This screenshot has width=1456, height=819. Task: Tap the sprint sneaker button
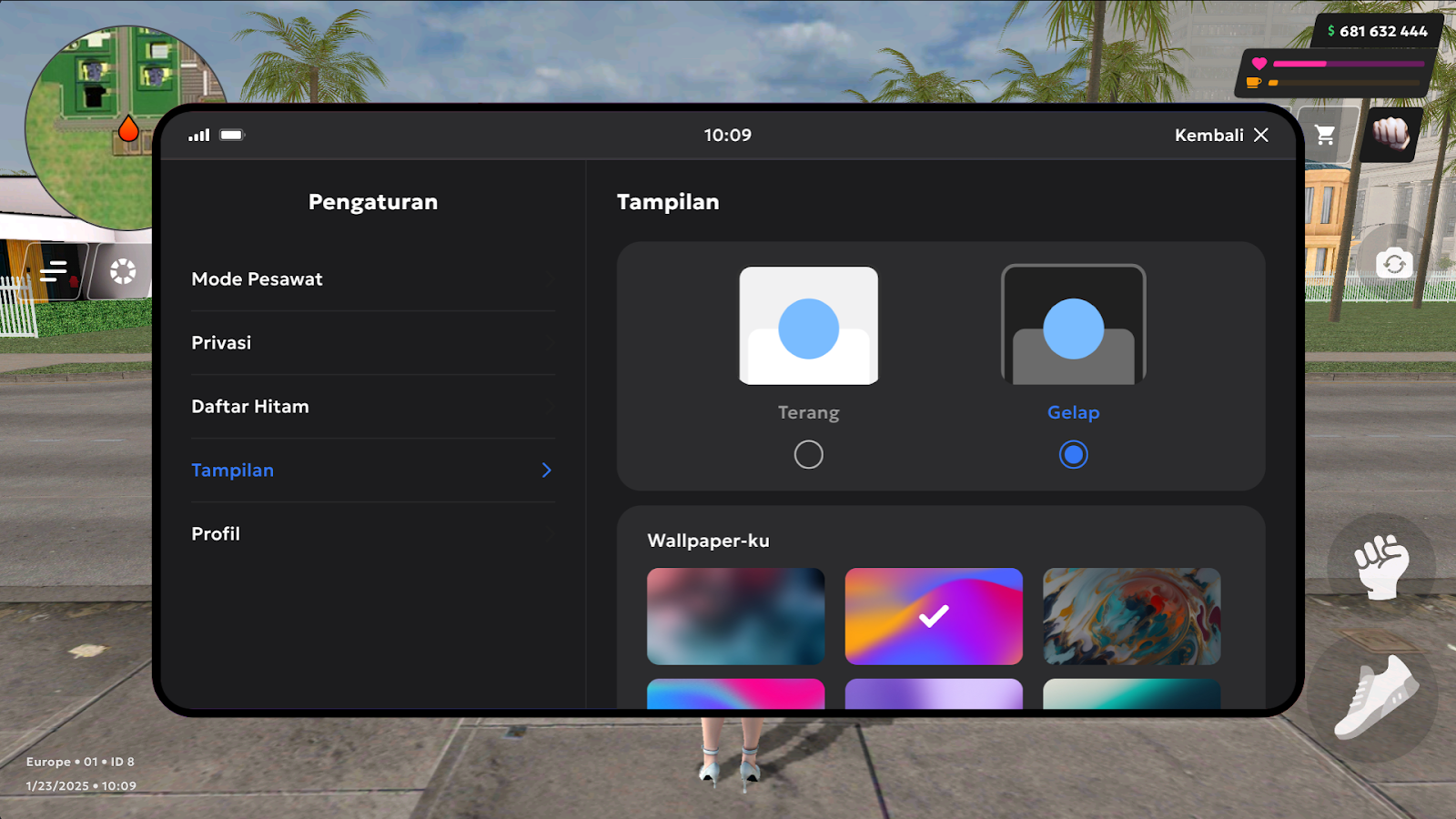pyautogui.click(x=1375, y=698)
